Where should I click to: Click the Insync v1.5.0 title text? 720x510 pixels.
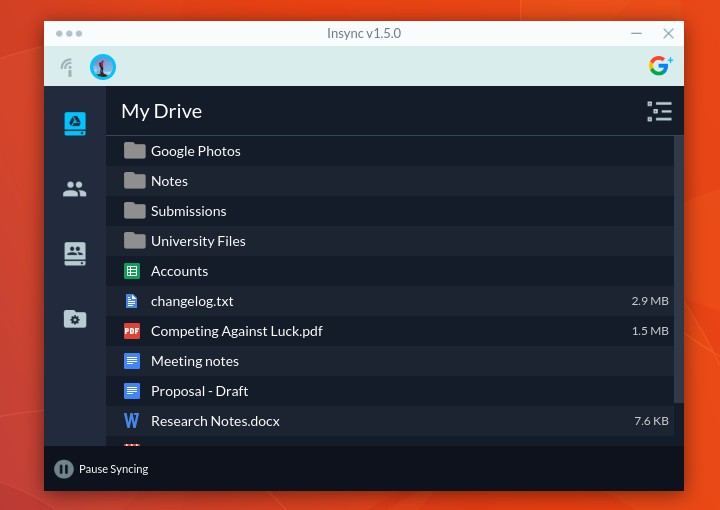click(x=364, y=34)
